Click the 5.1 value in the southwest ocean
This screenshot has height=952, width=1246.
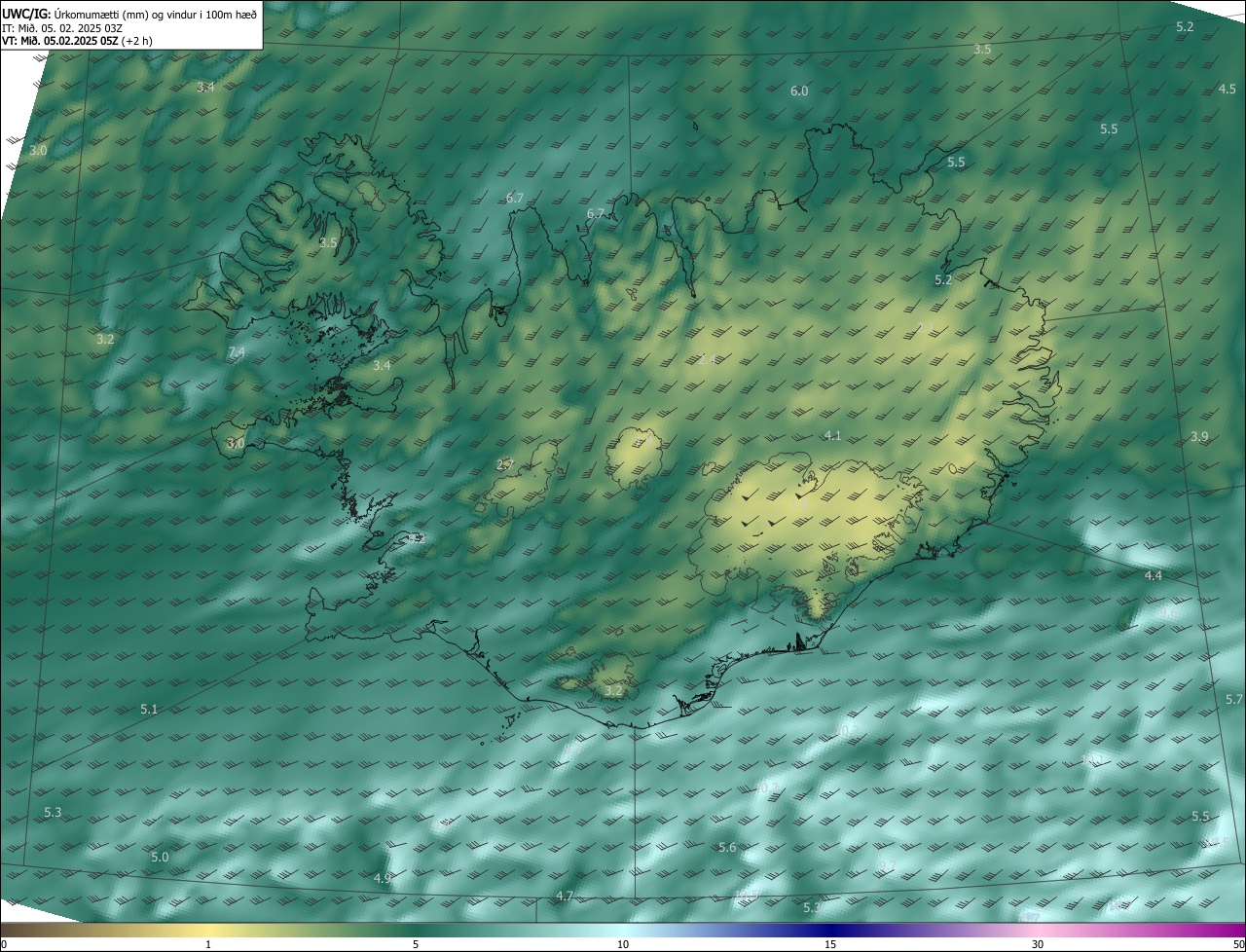[x=149, y=710]
